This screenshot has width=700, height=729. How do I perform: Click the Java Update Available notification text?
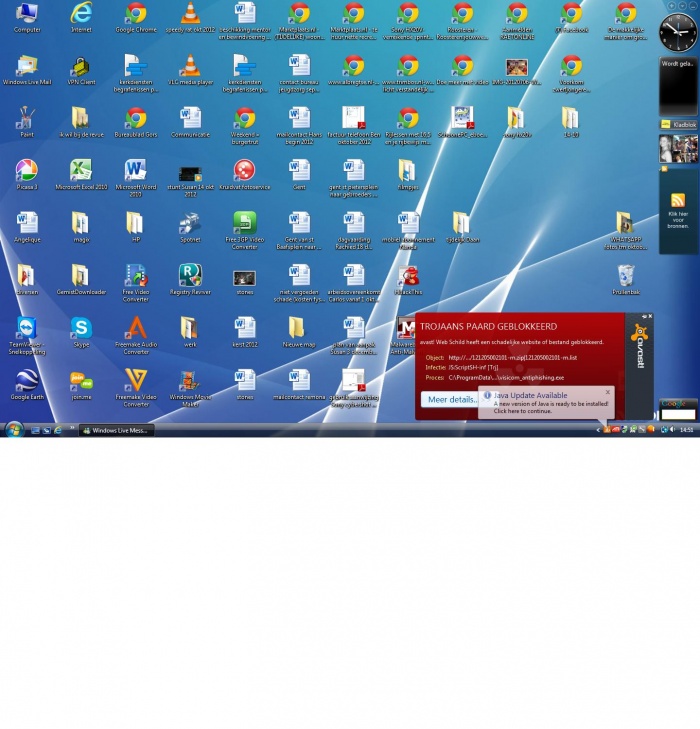coord(530,395)
